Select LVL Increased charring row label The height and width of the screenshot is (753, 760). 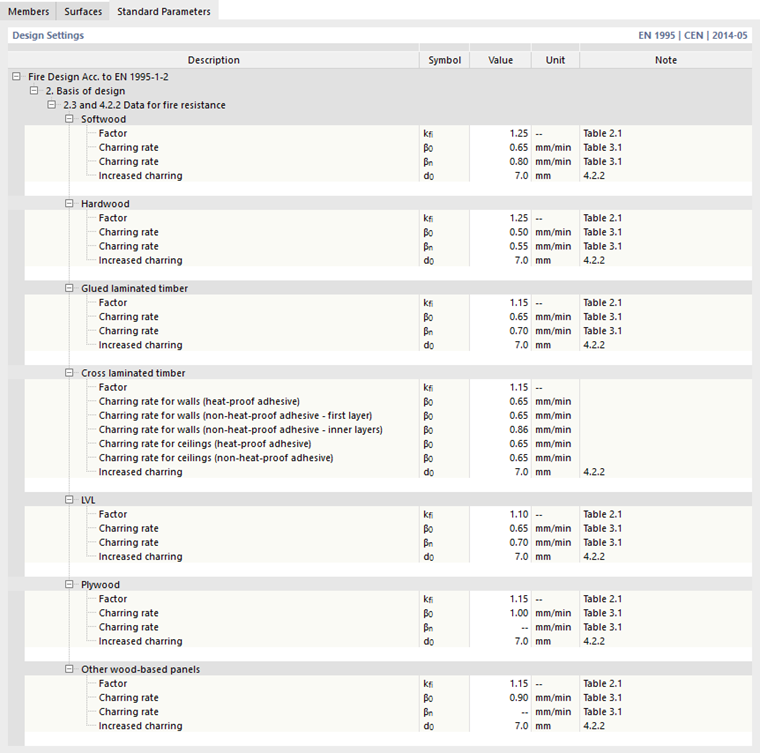141,556
